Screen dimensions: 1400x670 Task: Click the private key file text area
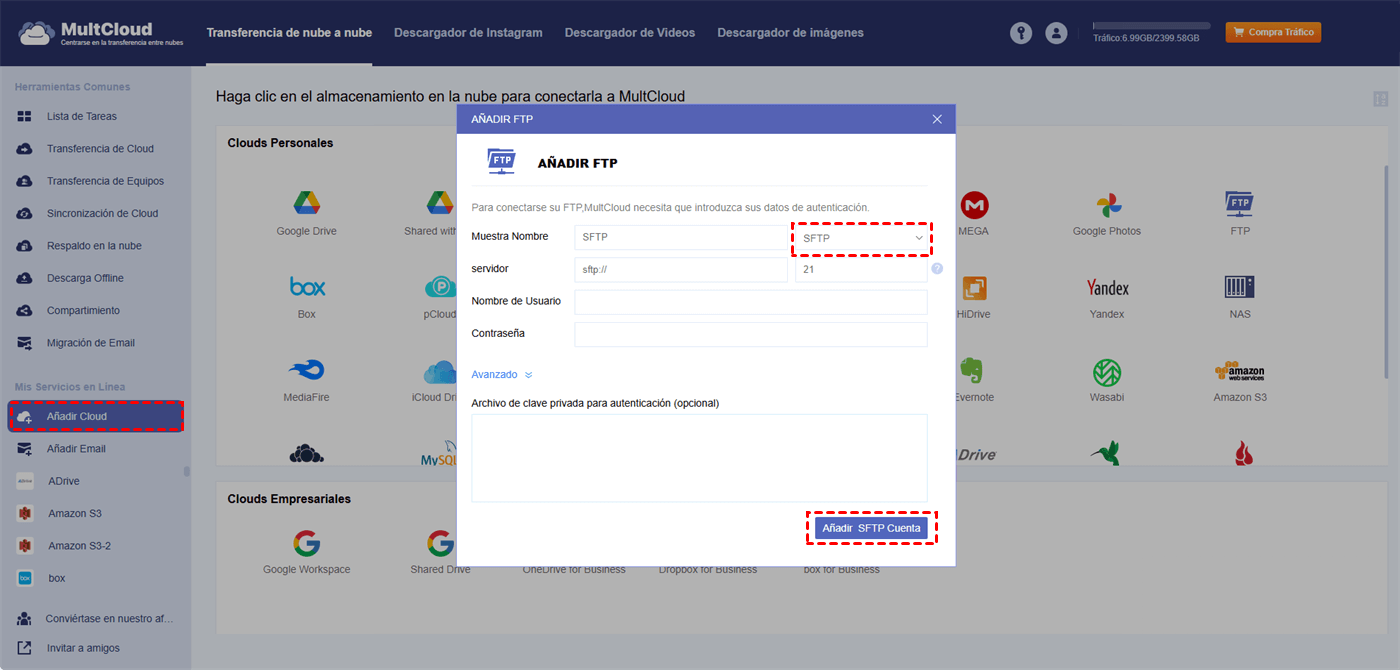pos(699,458)
